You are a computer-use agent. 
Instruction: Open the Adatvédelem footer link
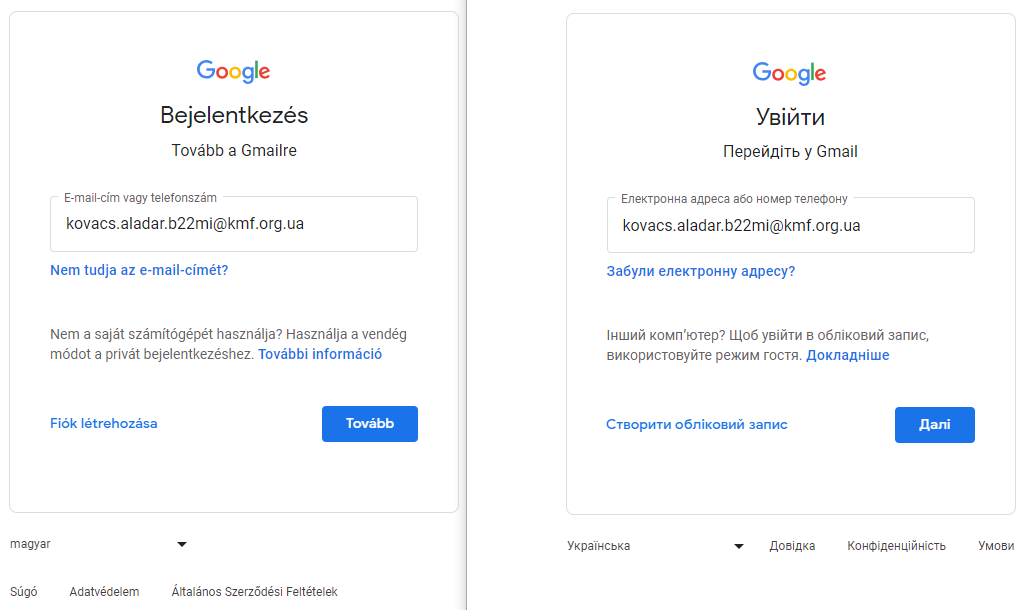[104, 592]
